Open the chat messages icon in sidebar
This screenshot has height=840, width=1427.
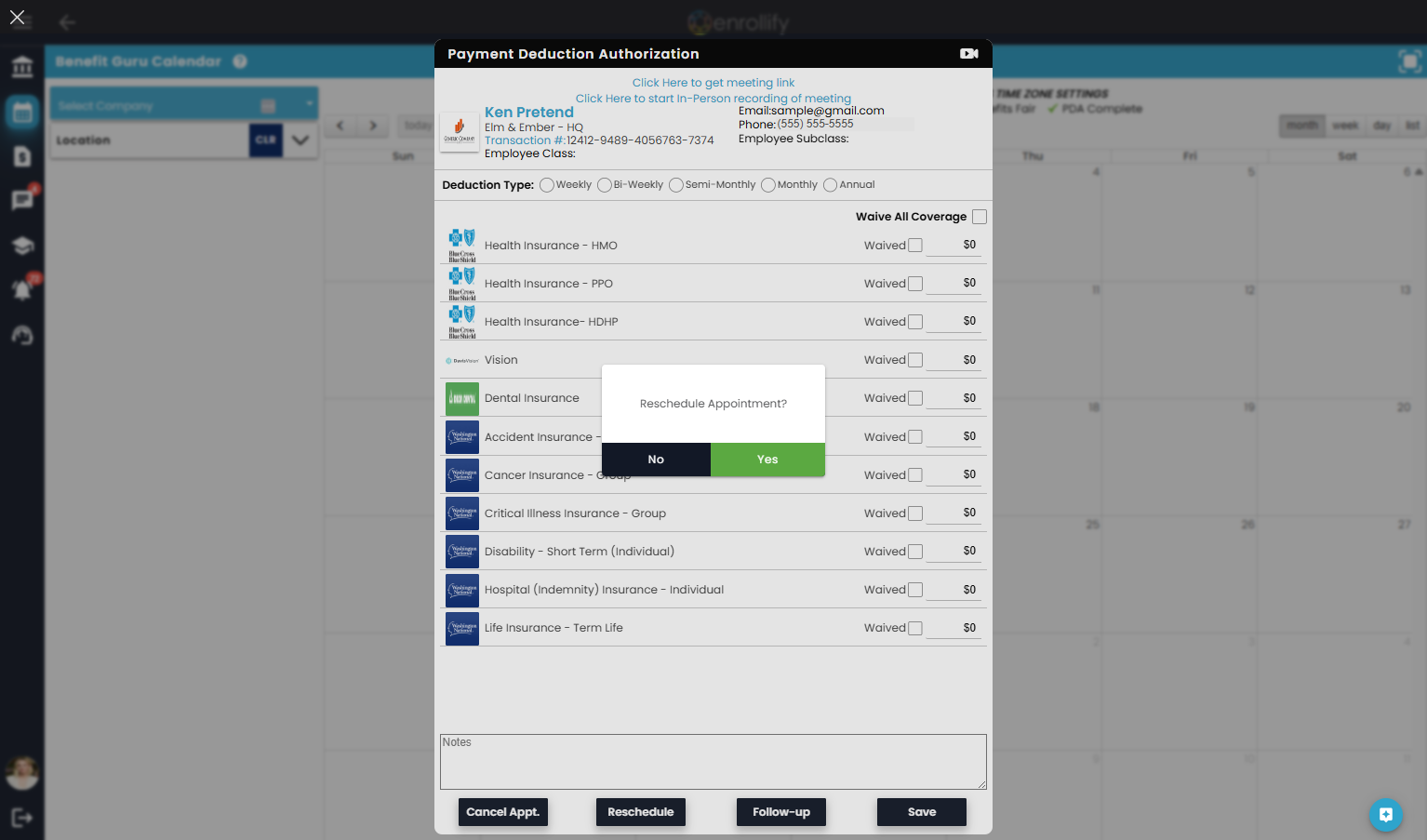(x=22, y=199)
